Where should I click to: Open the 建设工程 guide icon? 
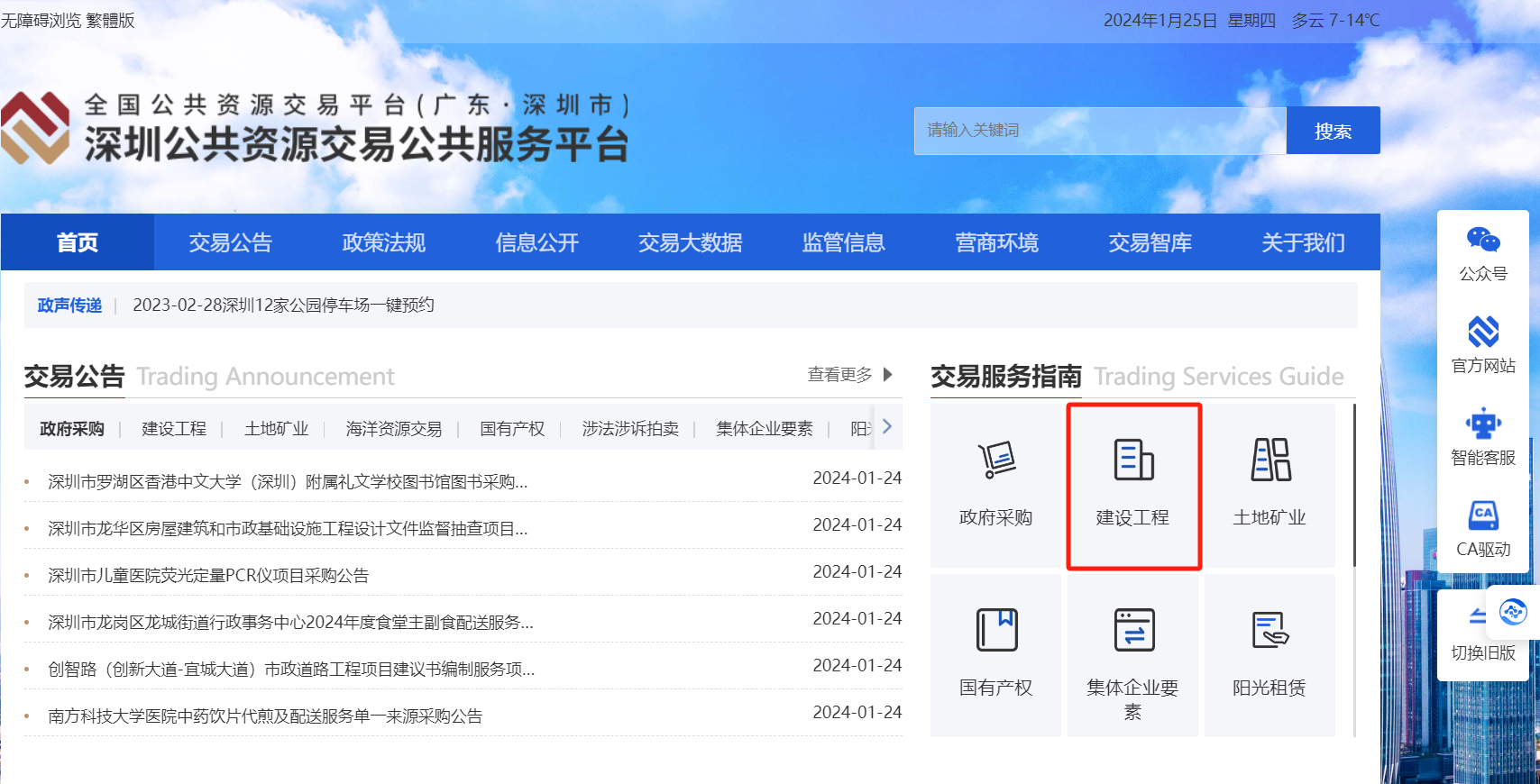(x=1133, y=460)
